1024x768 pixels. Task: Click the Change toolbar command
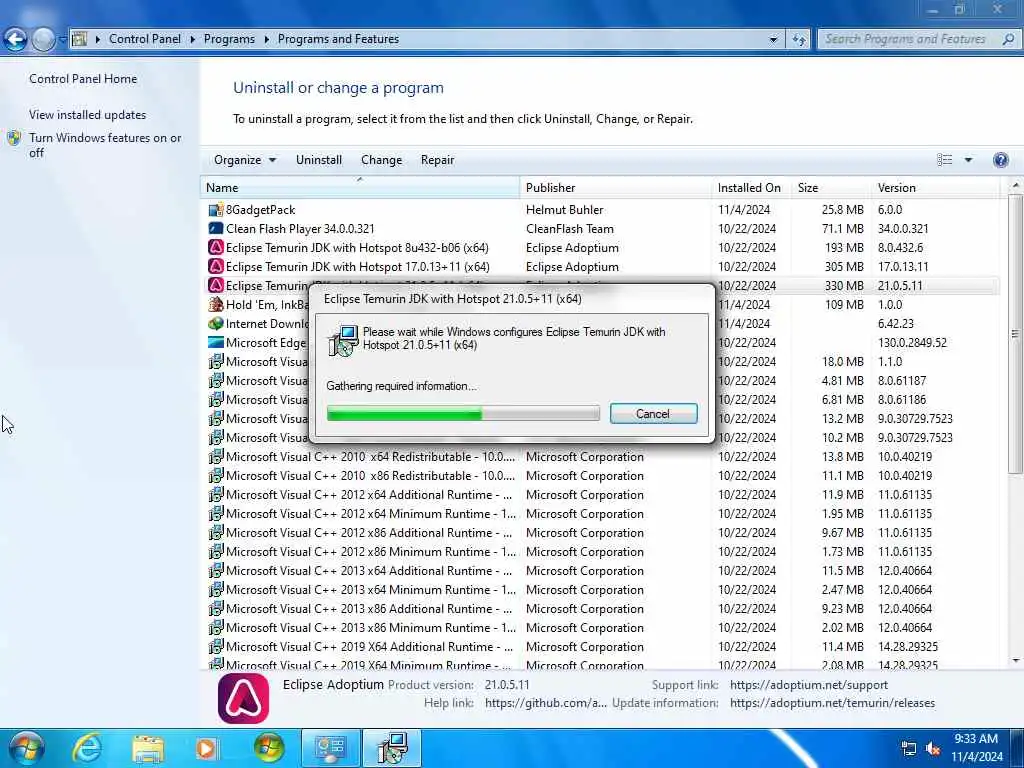pyautogui.click(x=381, y=160)
